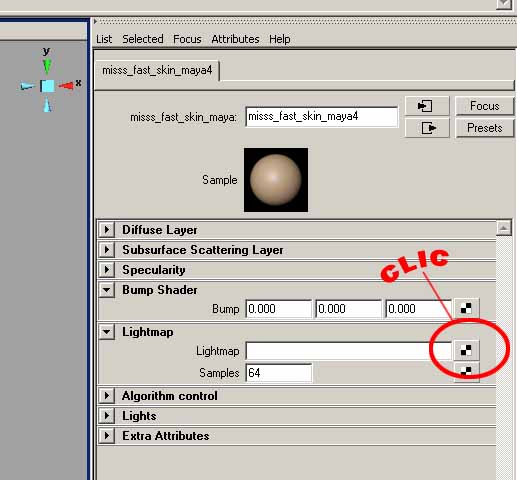Open the Attributes menu
Screen dimensions: 517x480
[235, 39]
